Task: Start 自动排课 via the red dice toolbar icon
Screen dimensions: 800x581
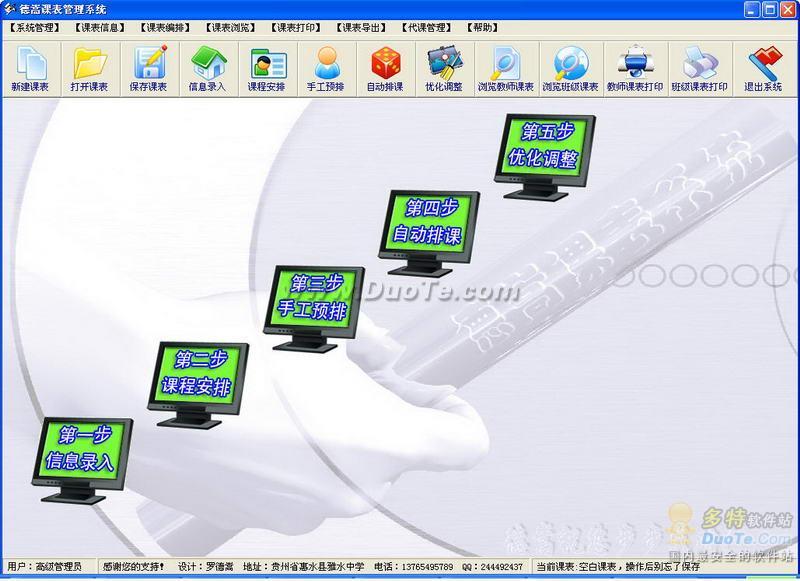Action: [x=386, y=69]
